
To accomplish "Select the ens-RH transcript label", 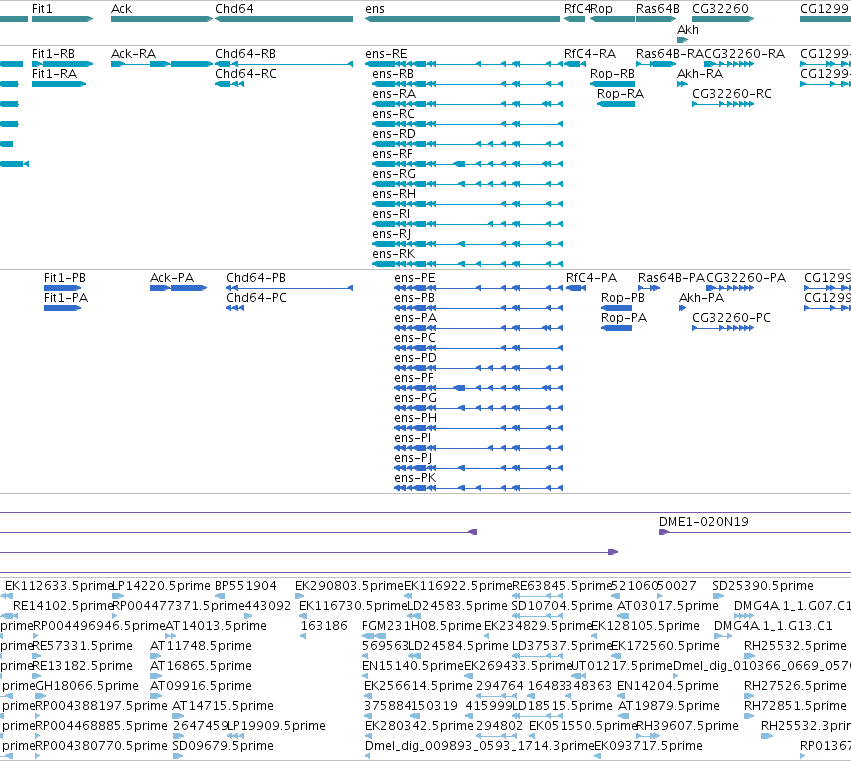I will point(394,194).
